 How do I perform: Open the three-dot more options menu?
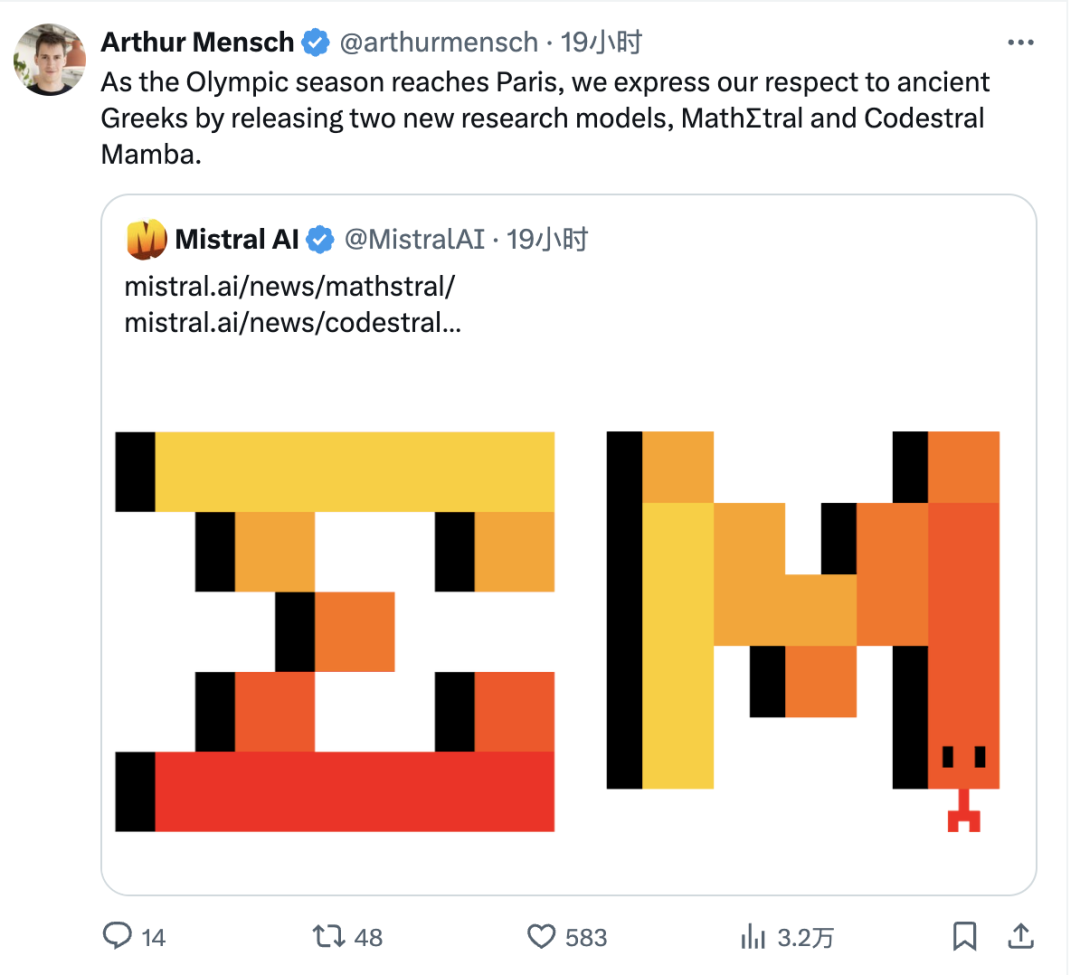1019,43
